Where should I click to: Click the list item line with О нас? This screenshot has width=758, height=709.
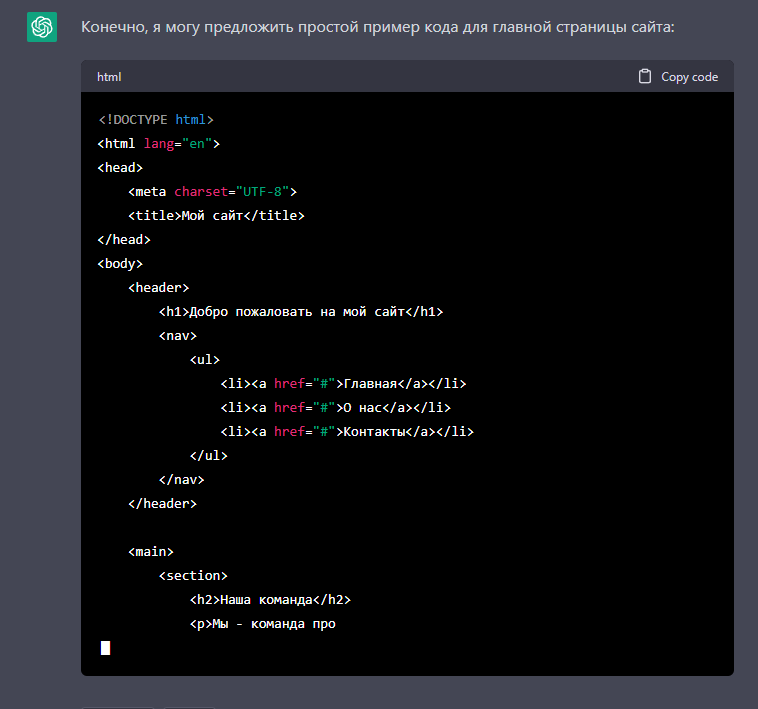(x=335, y=407)
